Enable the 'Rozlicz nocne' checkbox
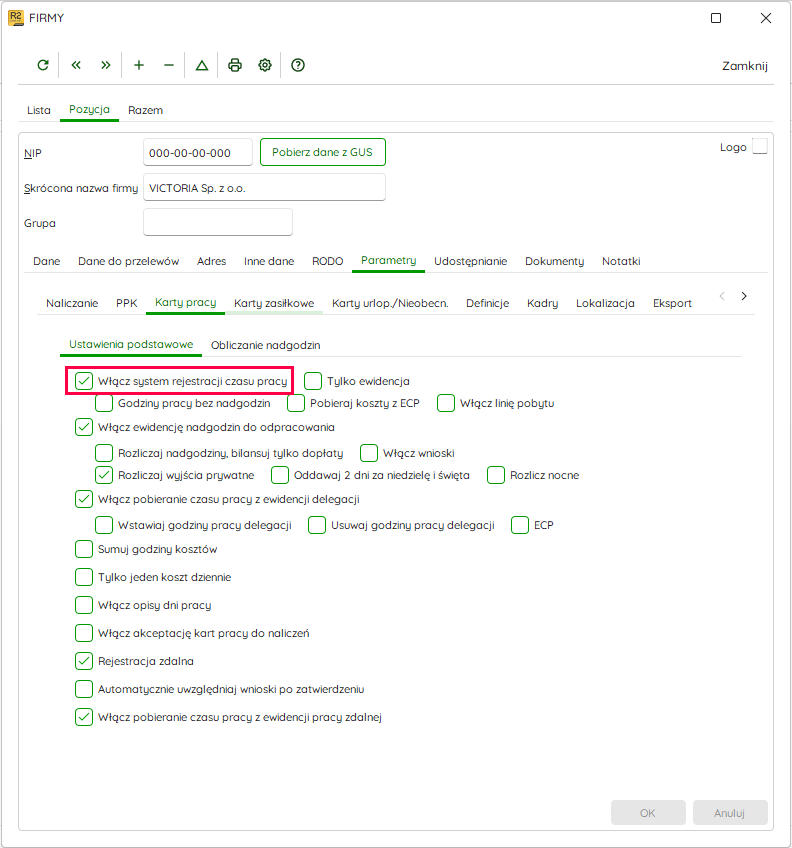 pyautogui.click(x=496, y=475)
